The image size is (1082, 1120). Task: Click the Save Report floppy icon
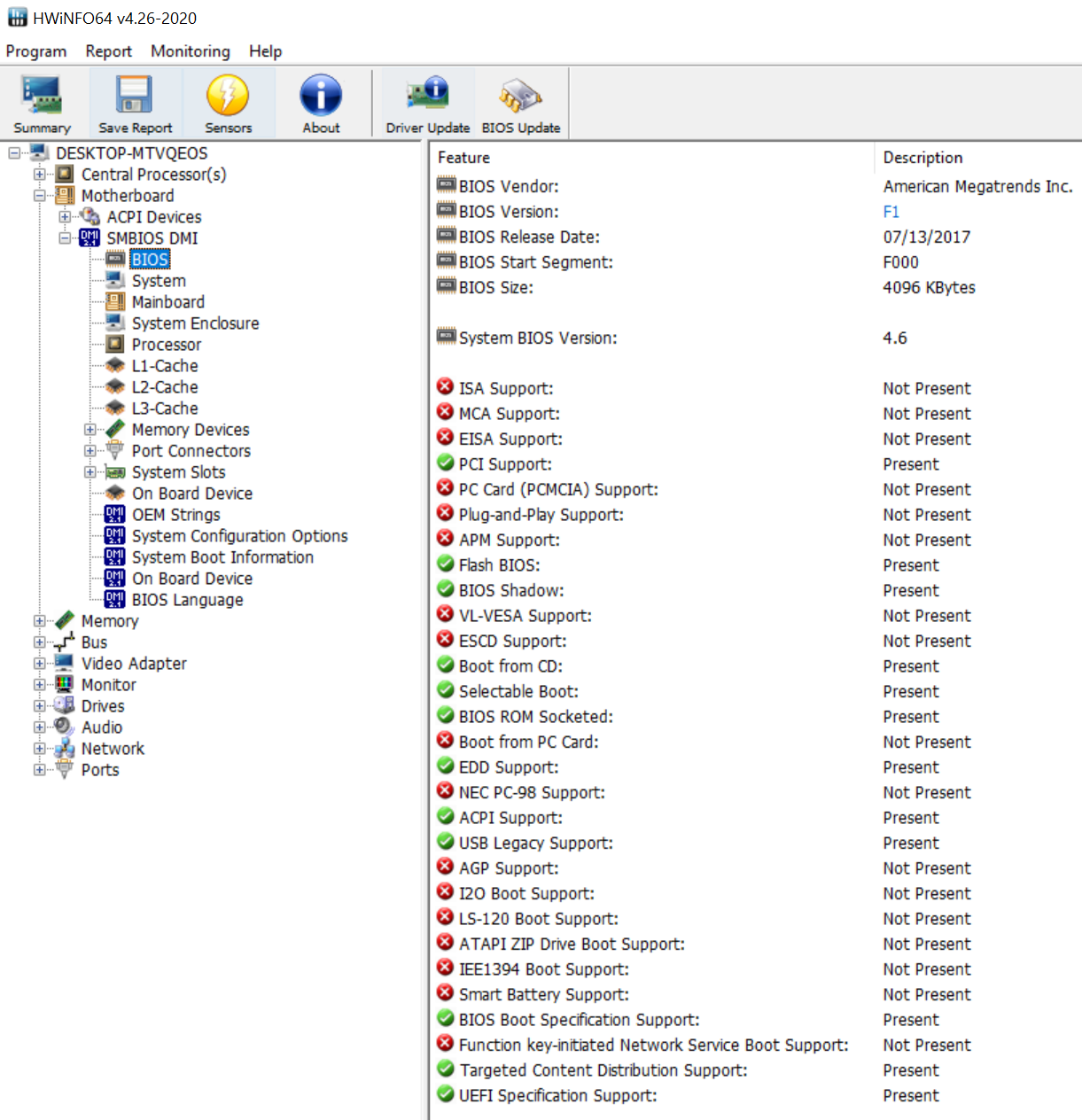pyautogui.click(x=135, y=95)
